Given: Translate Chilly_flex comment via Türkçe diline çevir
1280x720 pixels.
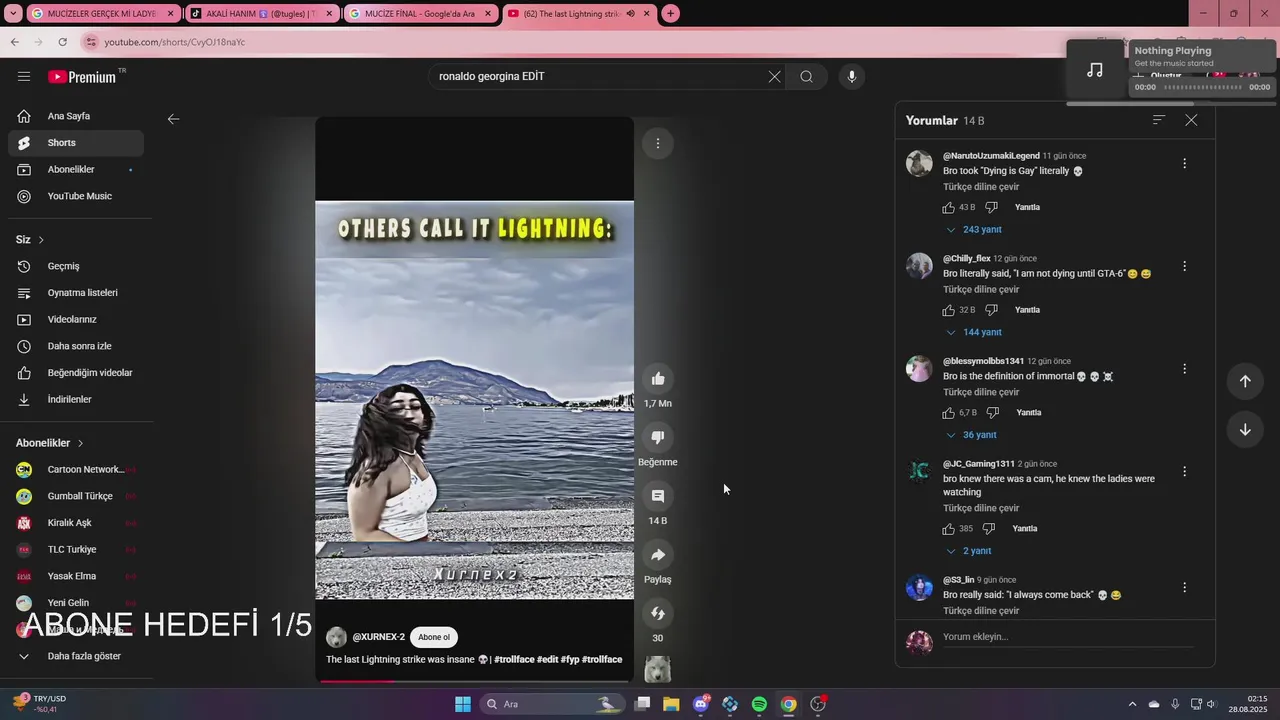Looking at the screenshot, I should (981, 290).
